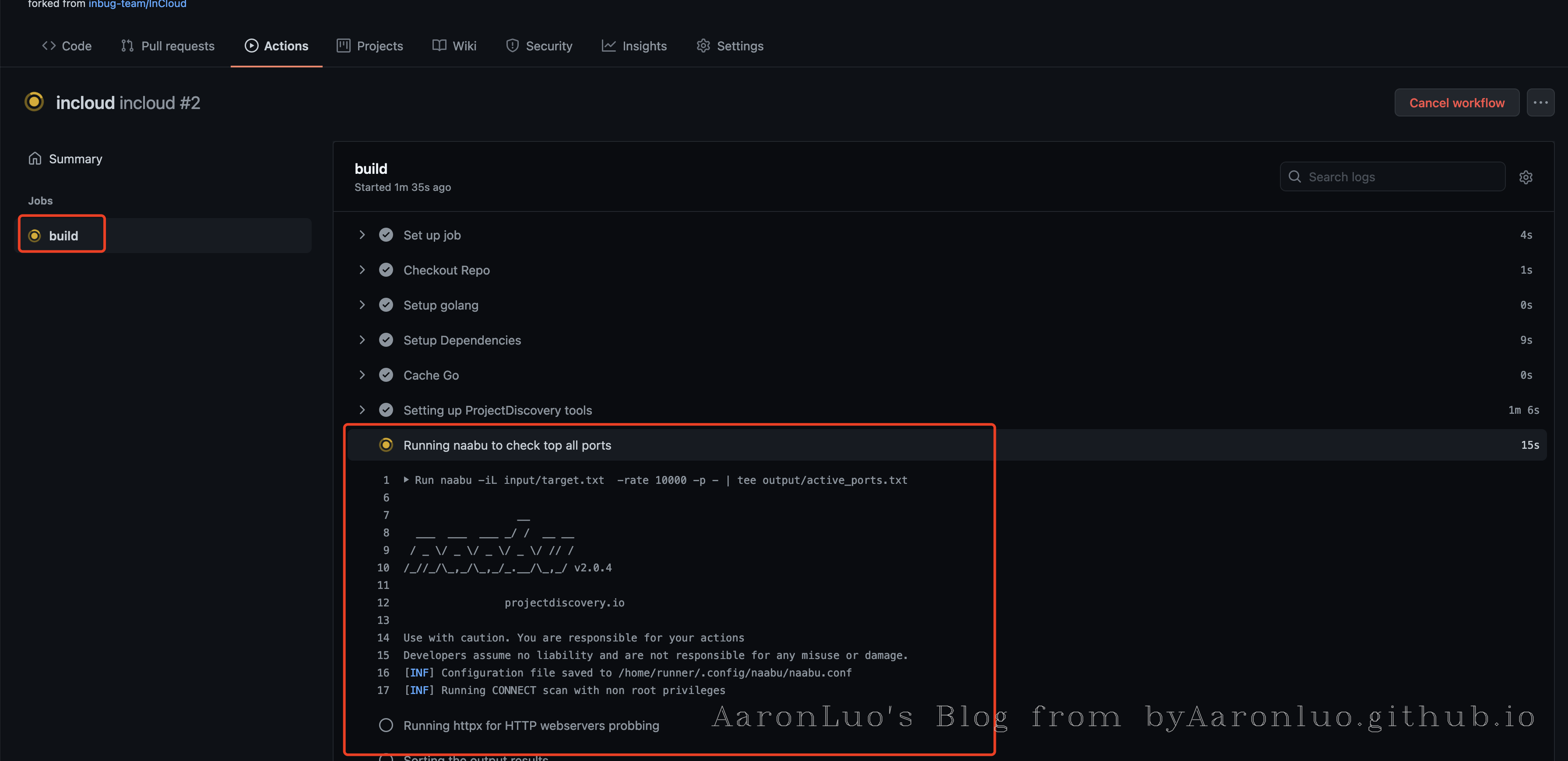Screen dimensions: 1568x761
Task: Expand the Run naabu command triangle
Action: [x=406, y=480]
